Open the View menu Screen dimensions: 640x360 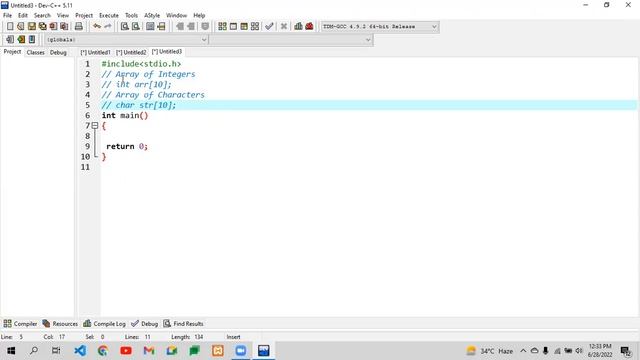pos(63,16)
